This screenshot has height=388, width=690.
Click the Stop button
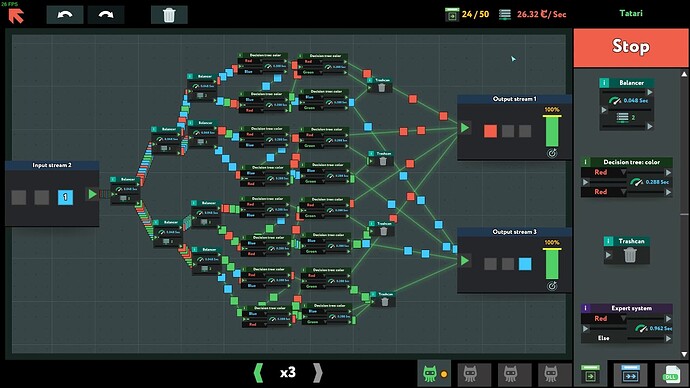631,48
